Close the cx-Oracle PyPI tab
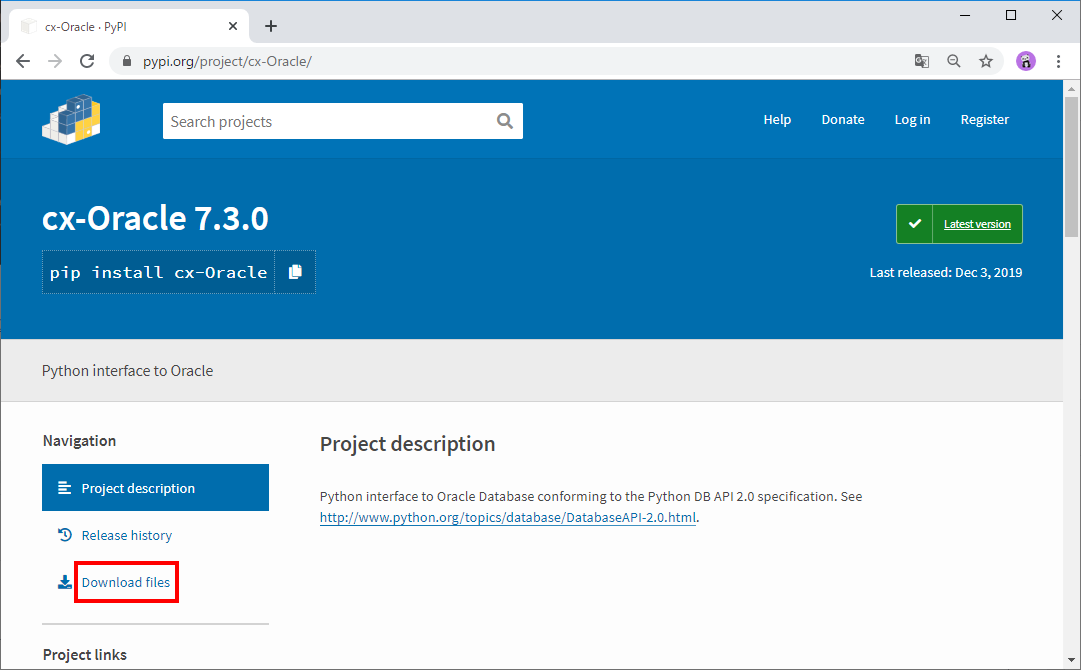The height and width of the screenshot is (670, 1081). pos(233,26)
